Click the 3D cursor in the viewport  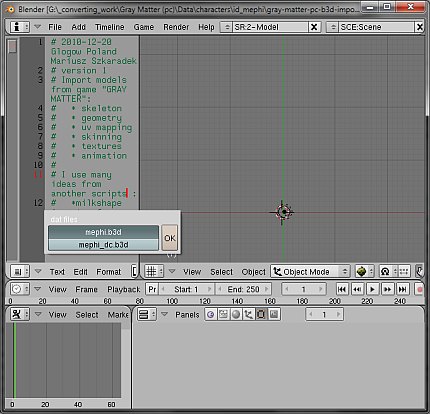(282, 212)
